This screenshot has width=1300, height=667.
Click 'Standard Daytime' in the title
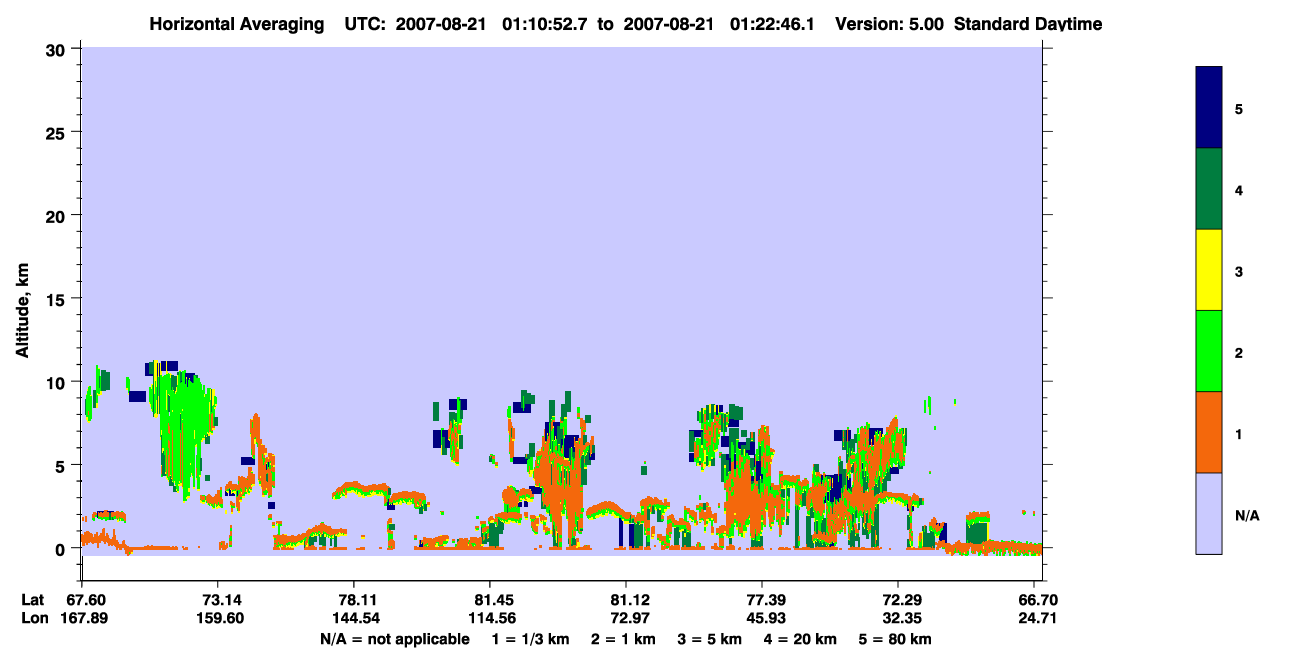click(1028, 24)
